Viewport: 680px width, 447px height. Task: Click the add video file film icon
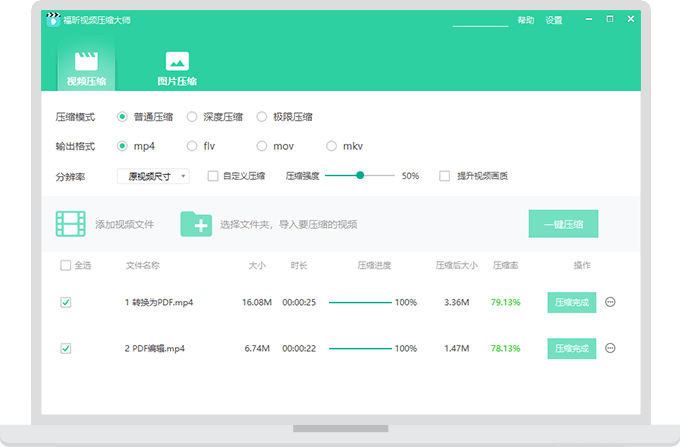[70, 224]
